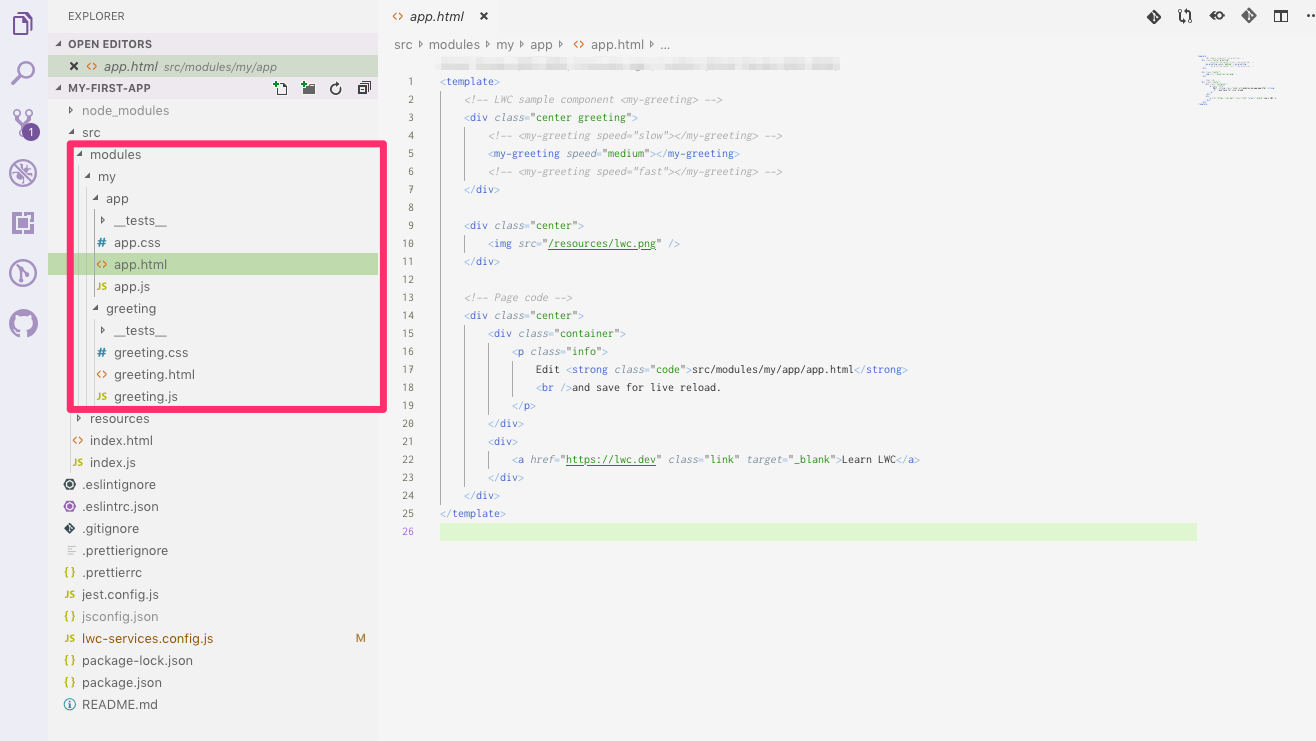Open Source Control view with badge 1
Image resolution: width=1316 pixels, height=741 pixels.
click(x=23, y=123)
